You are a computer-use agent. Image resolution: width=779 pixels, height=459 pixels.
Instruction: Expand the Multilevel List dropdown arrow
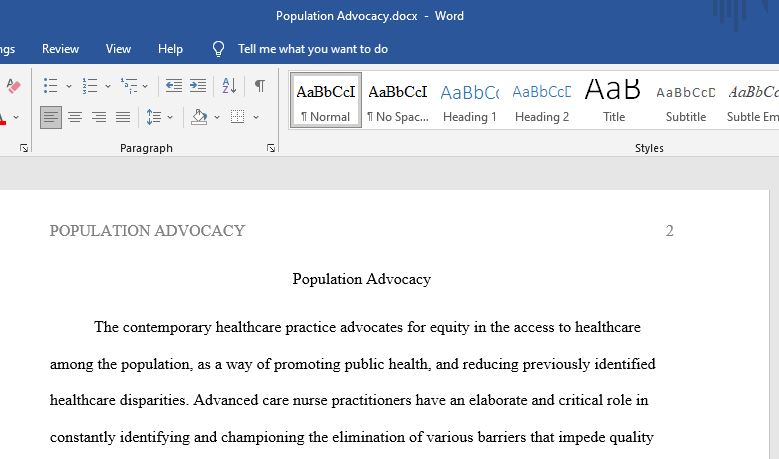pyautogui.click(x=145, y=86)
